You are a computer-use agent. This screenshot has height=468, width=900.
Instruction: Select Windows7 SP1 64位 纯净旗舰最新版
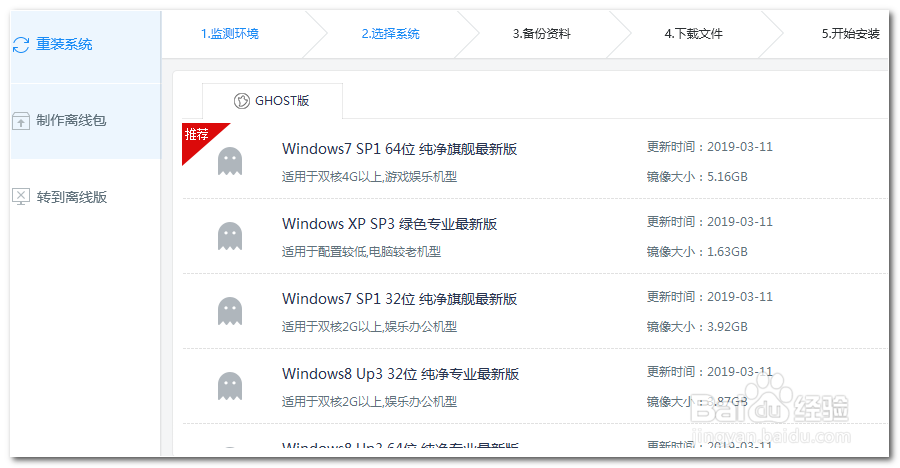[x=399, y=149]
